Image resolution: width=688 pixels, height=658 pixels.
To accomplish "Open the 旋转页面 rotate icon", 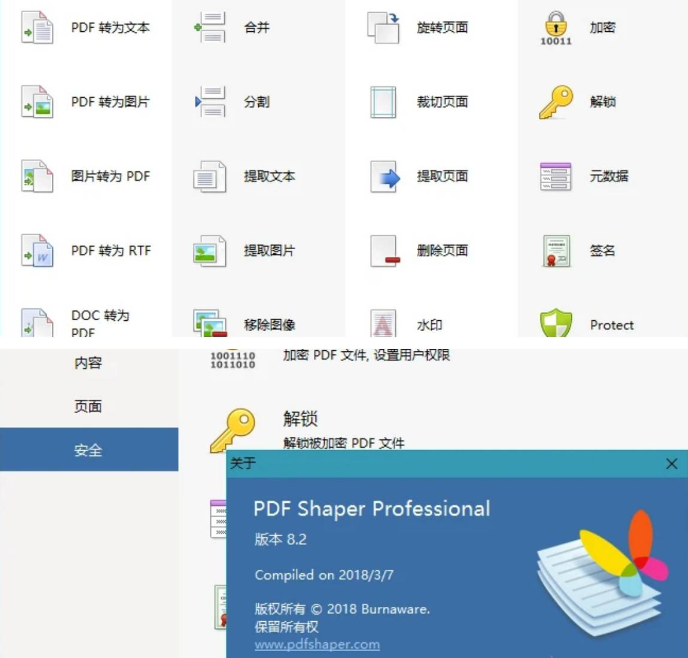I will click(x=383, y=28).
